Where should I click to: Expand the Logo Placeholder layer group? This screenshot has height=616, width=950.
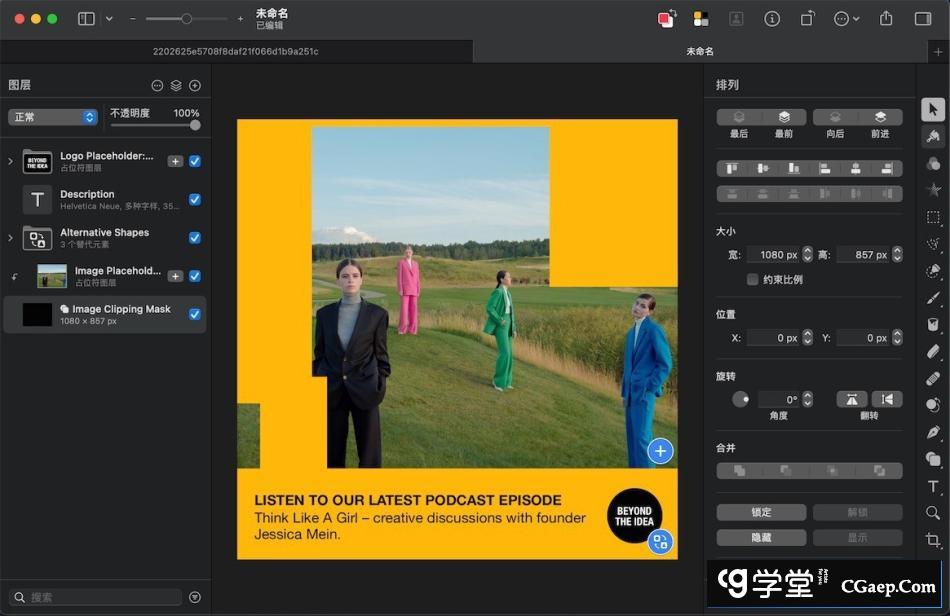click(11, 161)
